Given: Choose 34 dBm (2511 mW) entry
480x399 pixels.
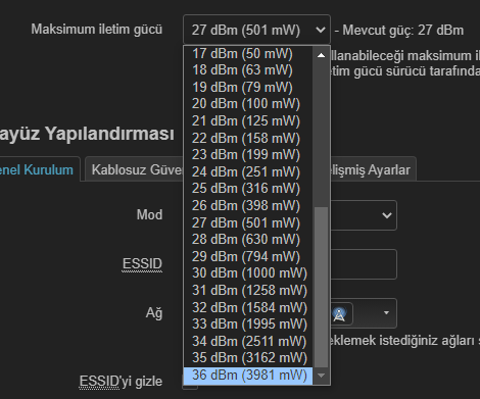Looking at the screenshot, I should [248, 341].
